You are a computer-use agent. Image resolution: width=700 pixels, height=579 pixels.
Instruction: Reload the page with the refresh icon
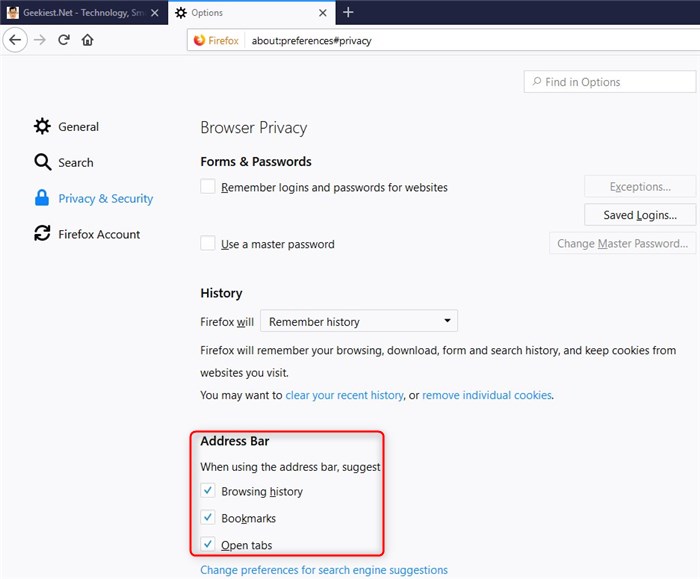[x=64, y=40]
